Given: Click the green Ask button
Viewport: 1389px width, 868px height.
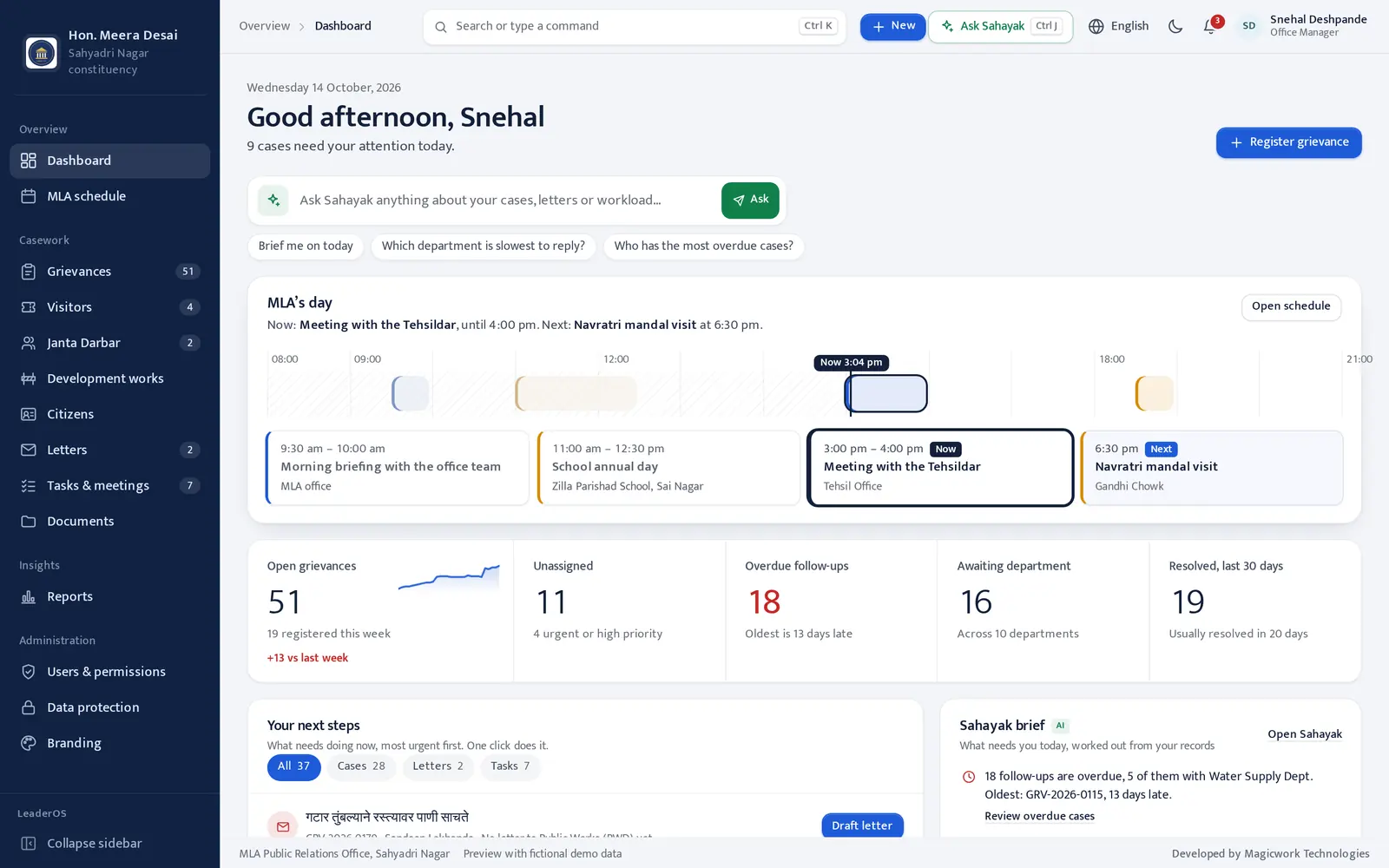Looking at the screenshot, I should coord(750,201).
